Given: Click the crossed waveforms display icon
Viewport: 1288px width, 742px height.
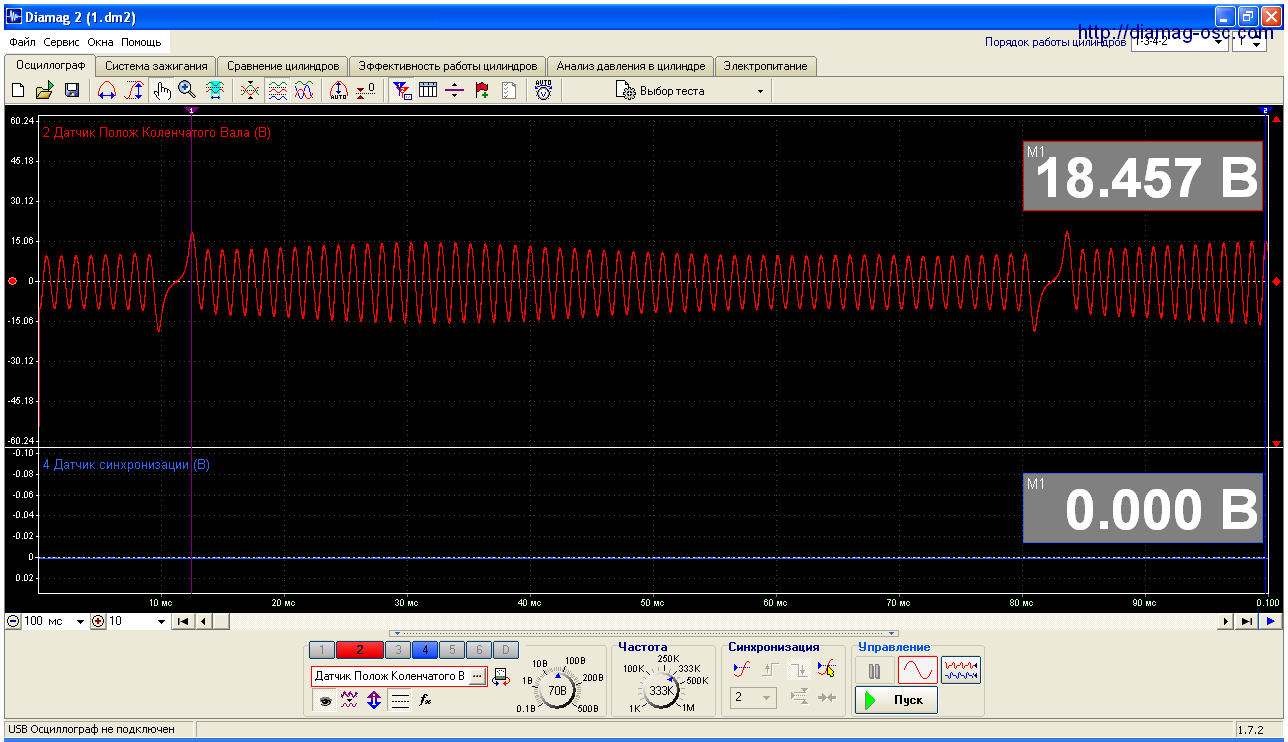Looking at the screenshot, I should [304, 91].
